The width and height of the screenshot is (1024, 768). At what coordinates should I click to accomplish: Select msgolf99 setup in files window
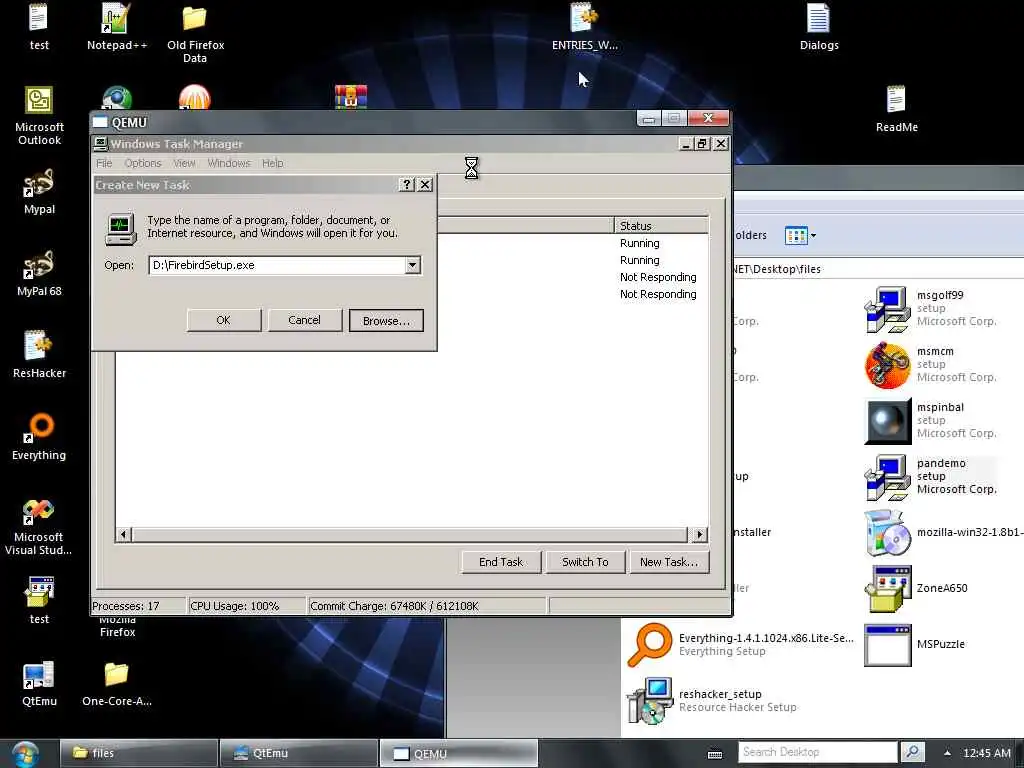click(x=931, y=308)
